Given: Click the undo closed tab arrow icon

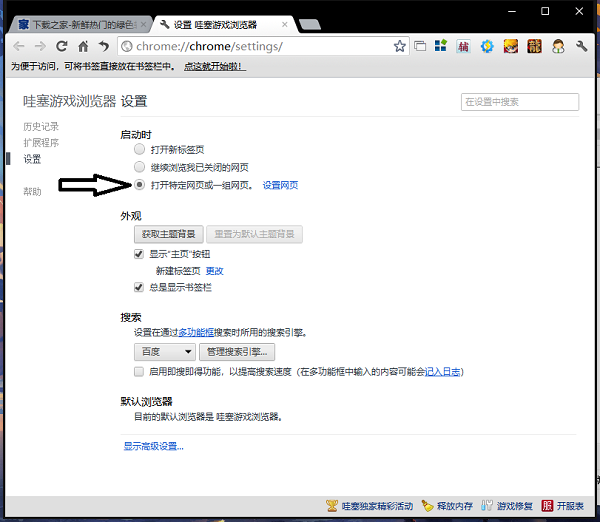Looking at the screenshot, I should point(103,46).
